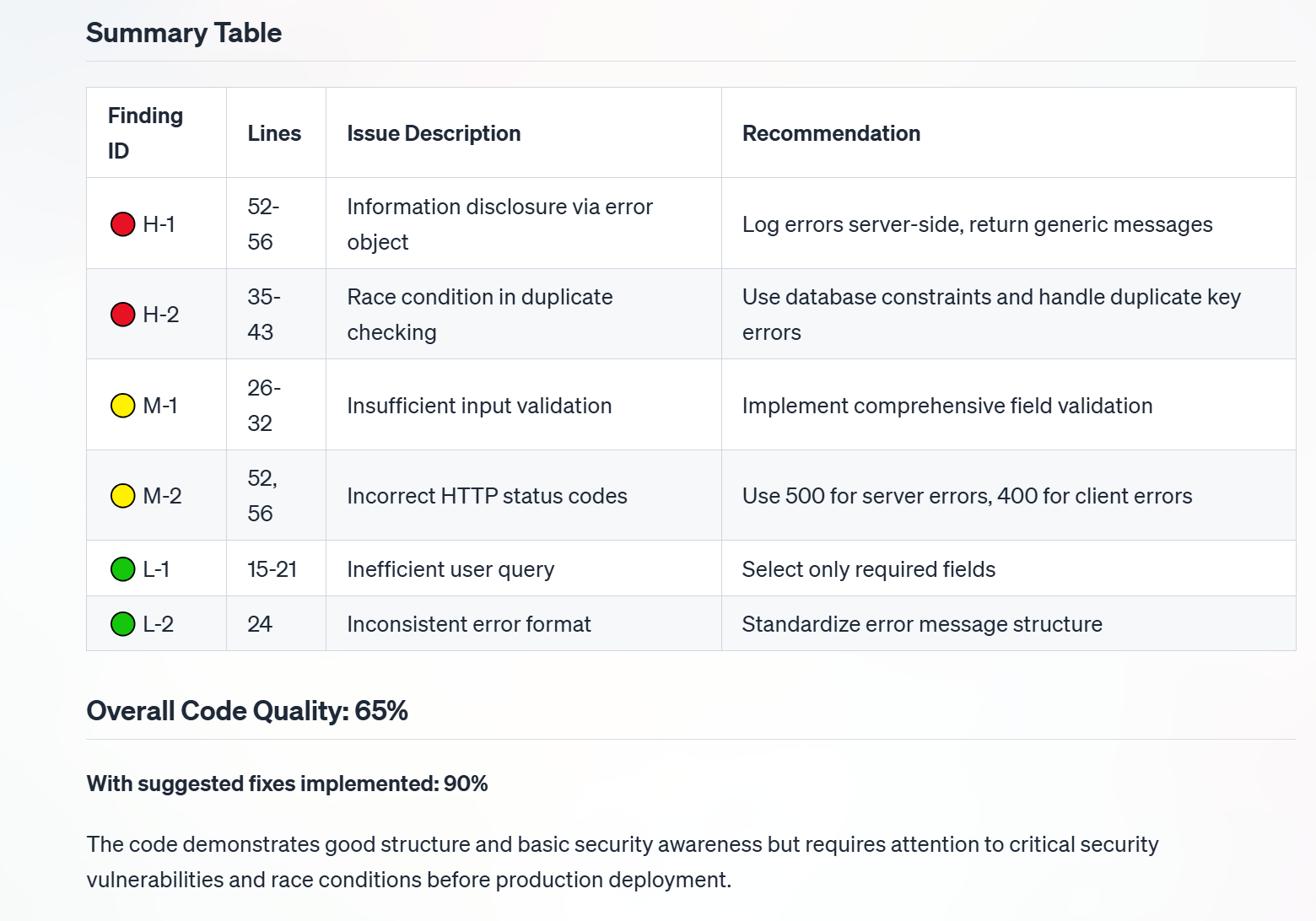
Task: Click 'Information disclosure via error object' cell
Action: 499,224
